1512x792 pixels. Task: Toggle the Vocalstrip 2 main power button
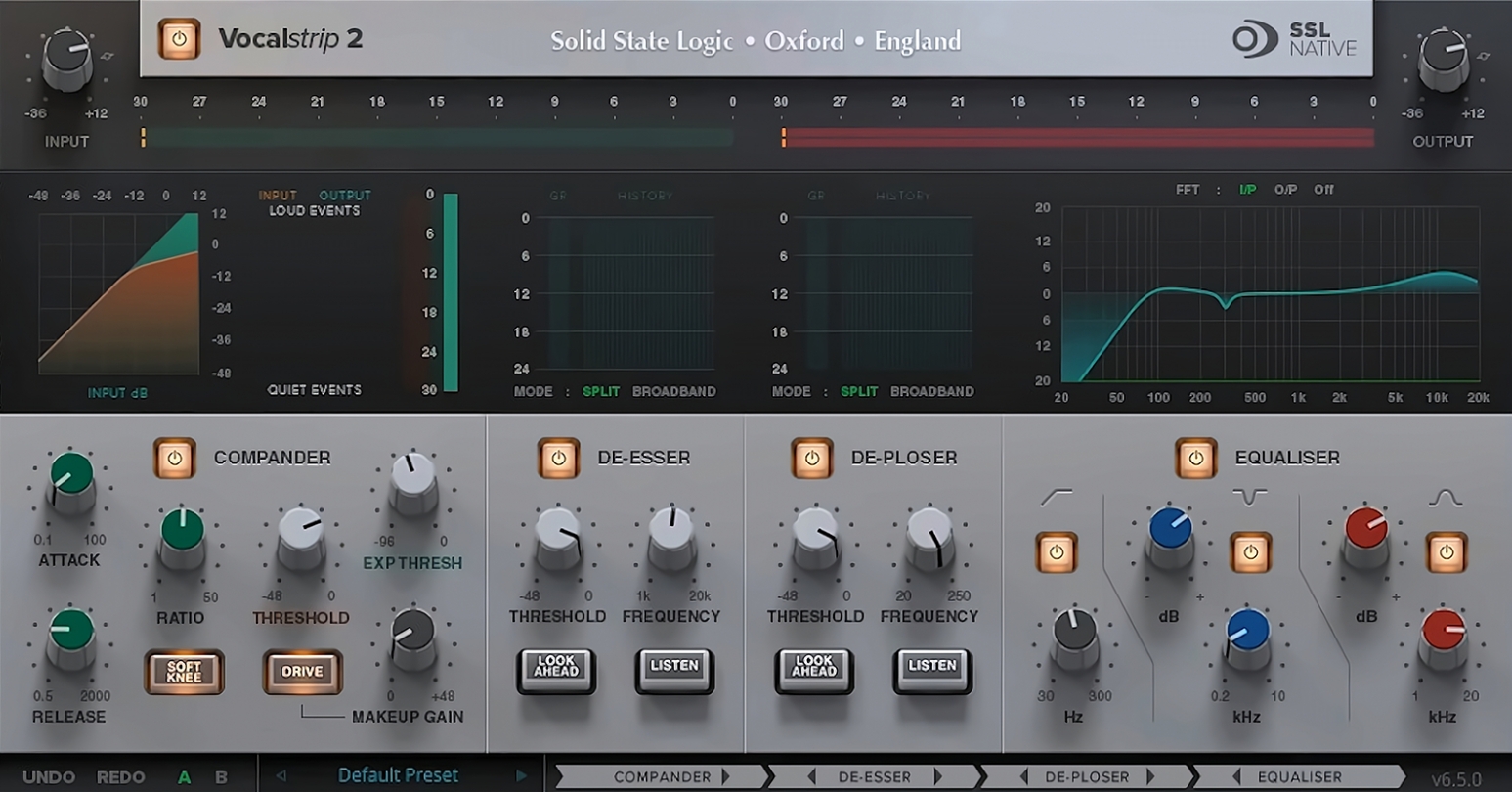tap(179, 40)
